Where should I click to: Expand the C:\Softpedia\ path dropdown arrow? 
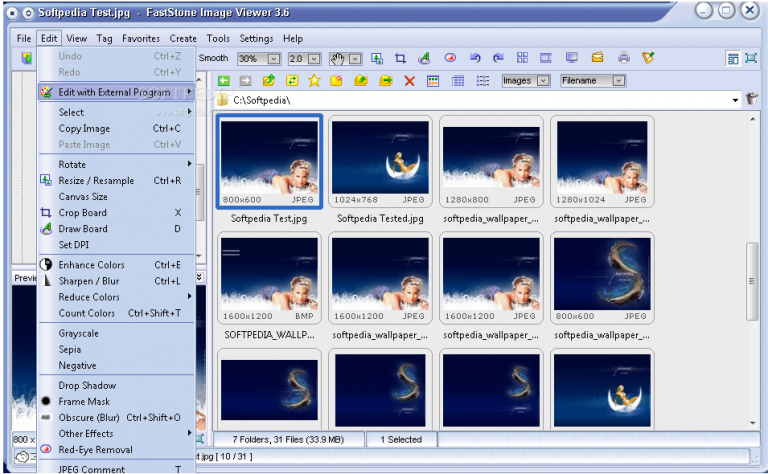tap(736, 101)
